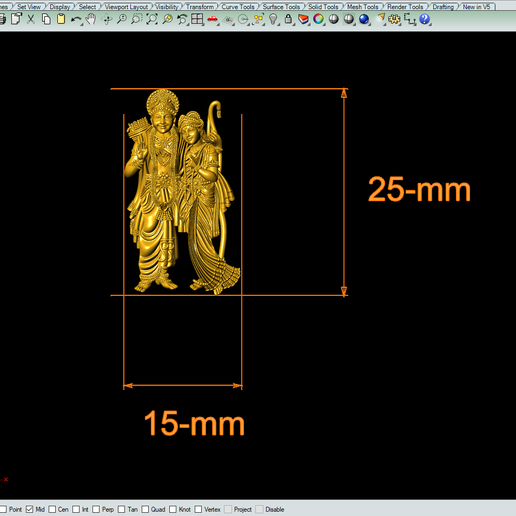Uncheck the Mid object snap

[x=30, y=509]
